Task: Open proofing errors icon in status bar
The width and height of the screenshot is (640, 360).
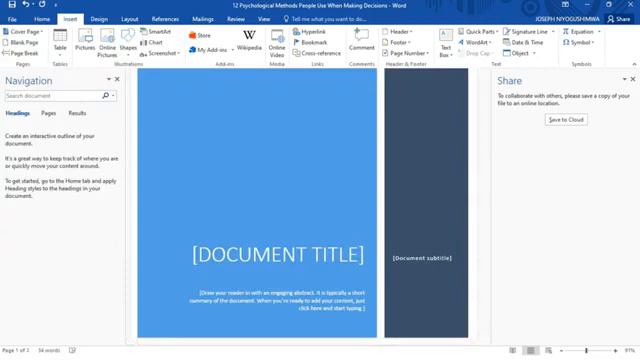Action: click(x=72, y=350)
